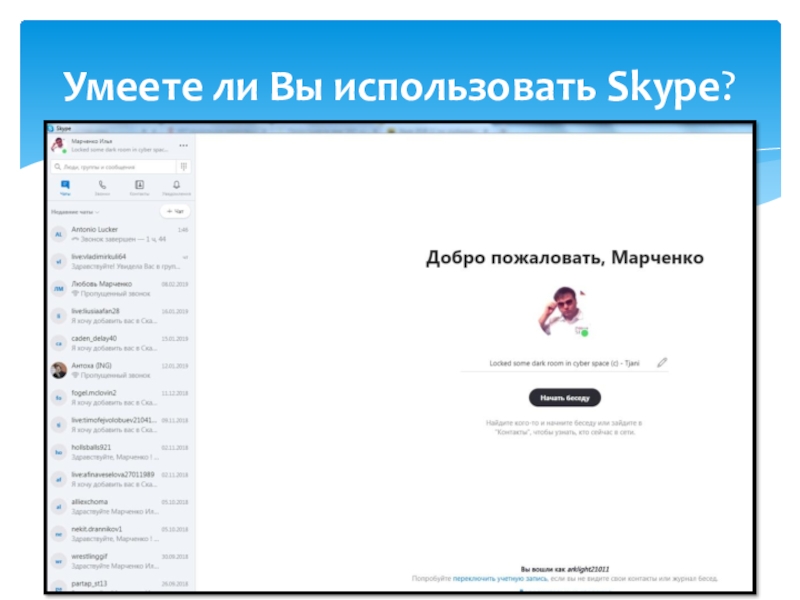Open the chat with Любовь Марченко
The height and width of the screenshot is (600, 800).
pyautogui.click(x=121, y=289)
